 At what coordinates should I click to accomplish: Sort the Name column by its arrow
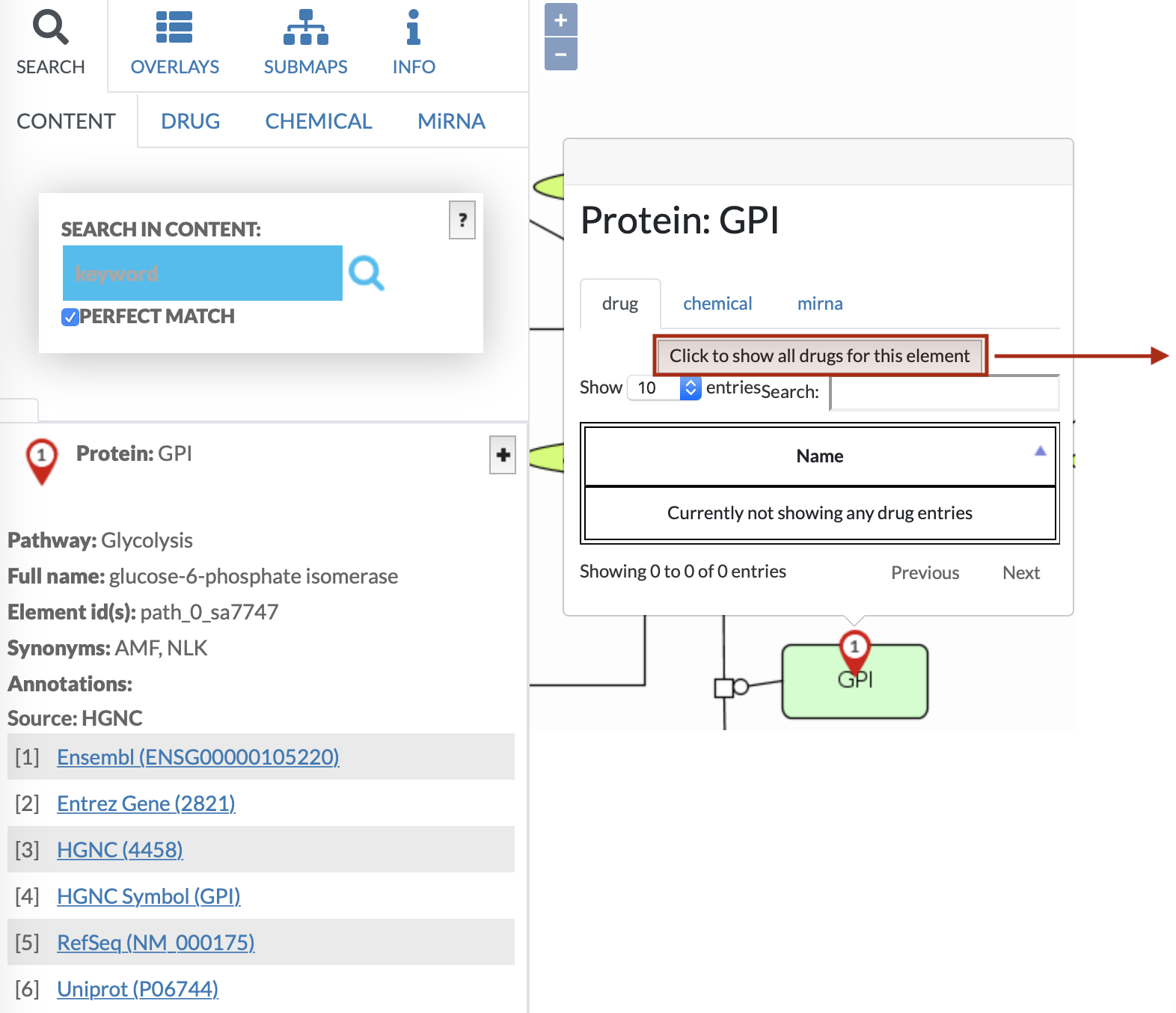1039,451
